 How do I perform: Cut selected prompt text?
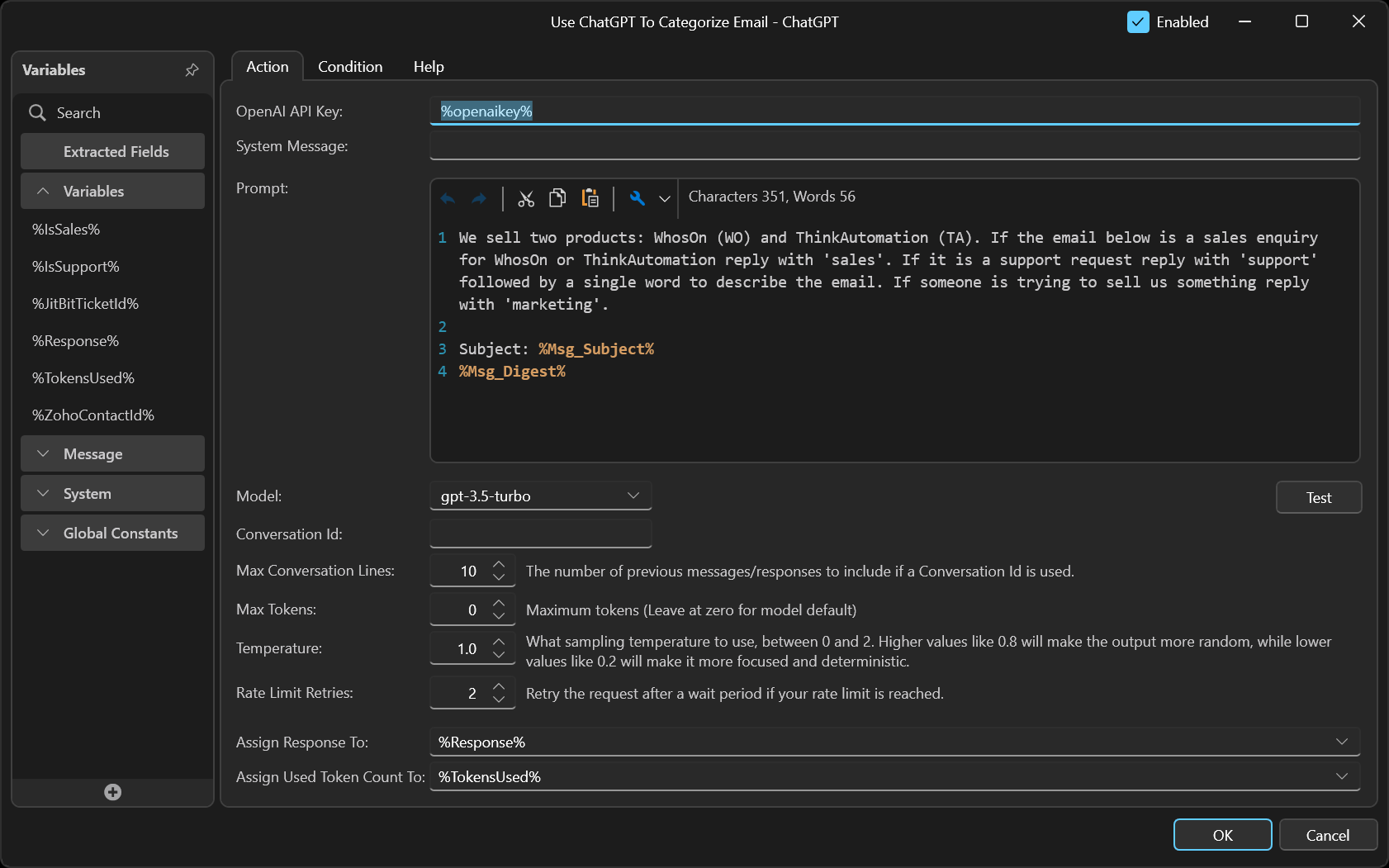click(x=526, y=198)
